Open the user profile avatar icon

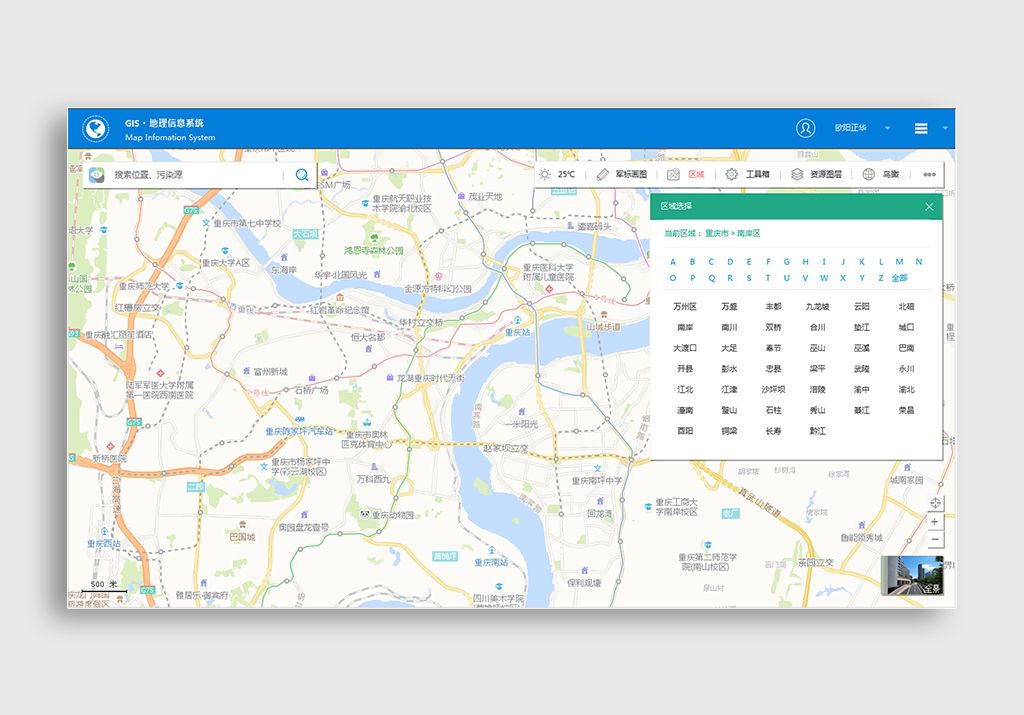805,128
